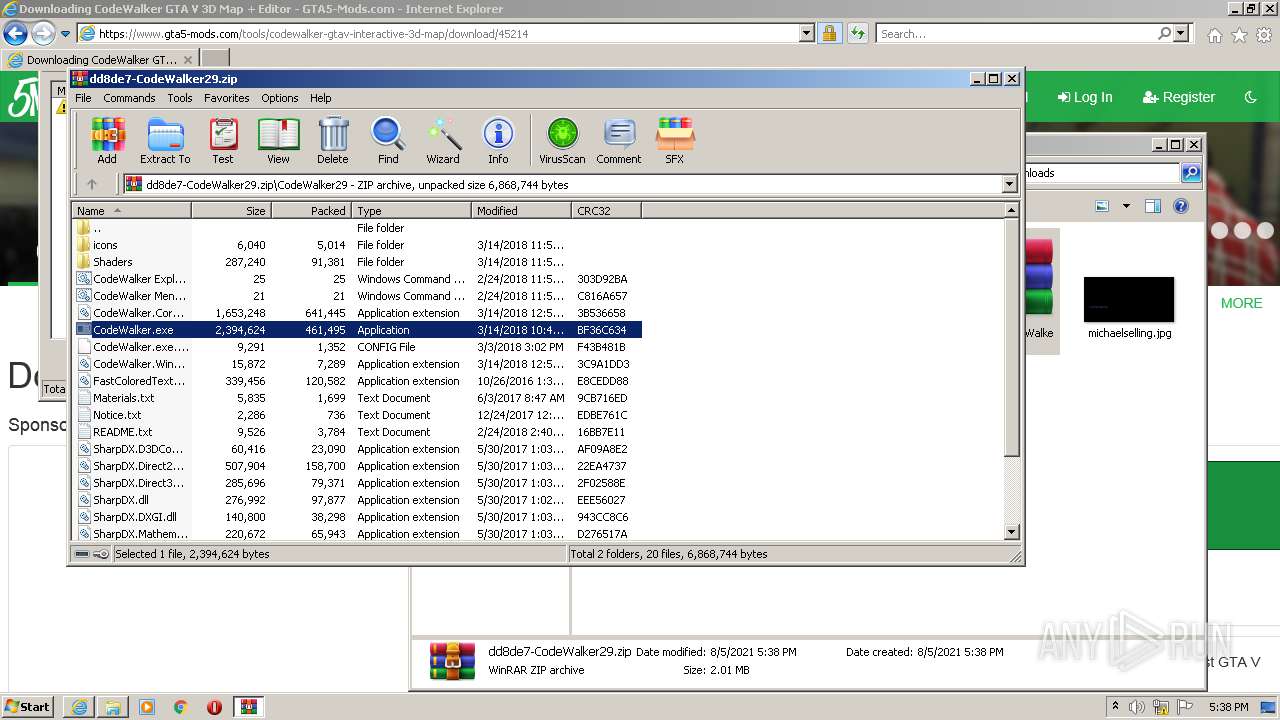Click the IE back navigation button
This screenshot has width=1280, height=720.
[15, 34]
